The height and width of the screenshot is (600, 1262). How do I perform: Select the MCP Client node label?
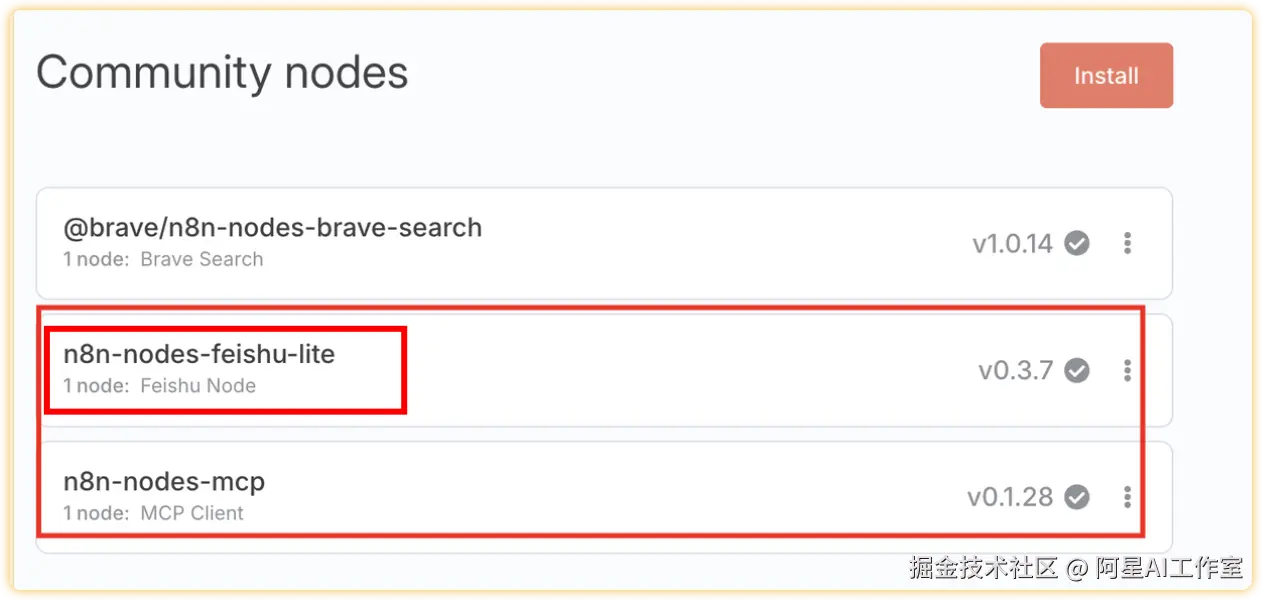point(192,513)
